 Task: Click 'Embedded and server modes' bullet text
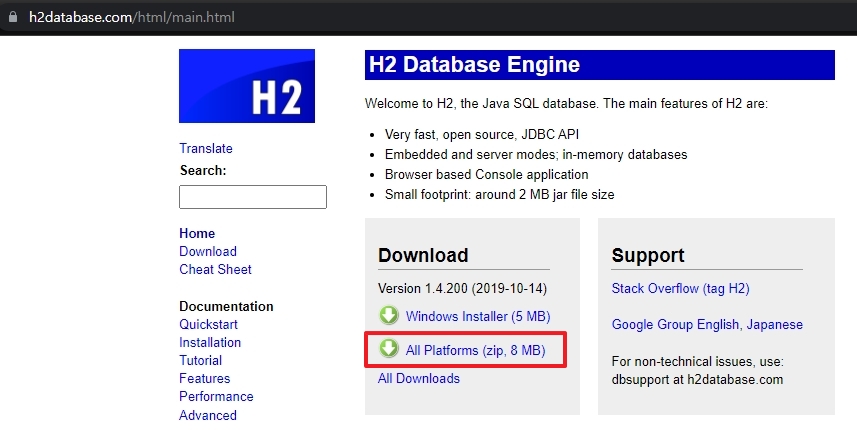536,155
